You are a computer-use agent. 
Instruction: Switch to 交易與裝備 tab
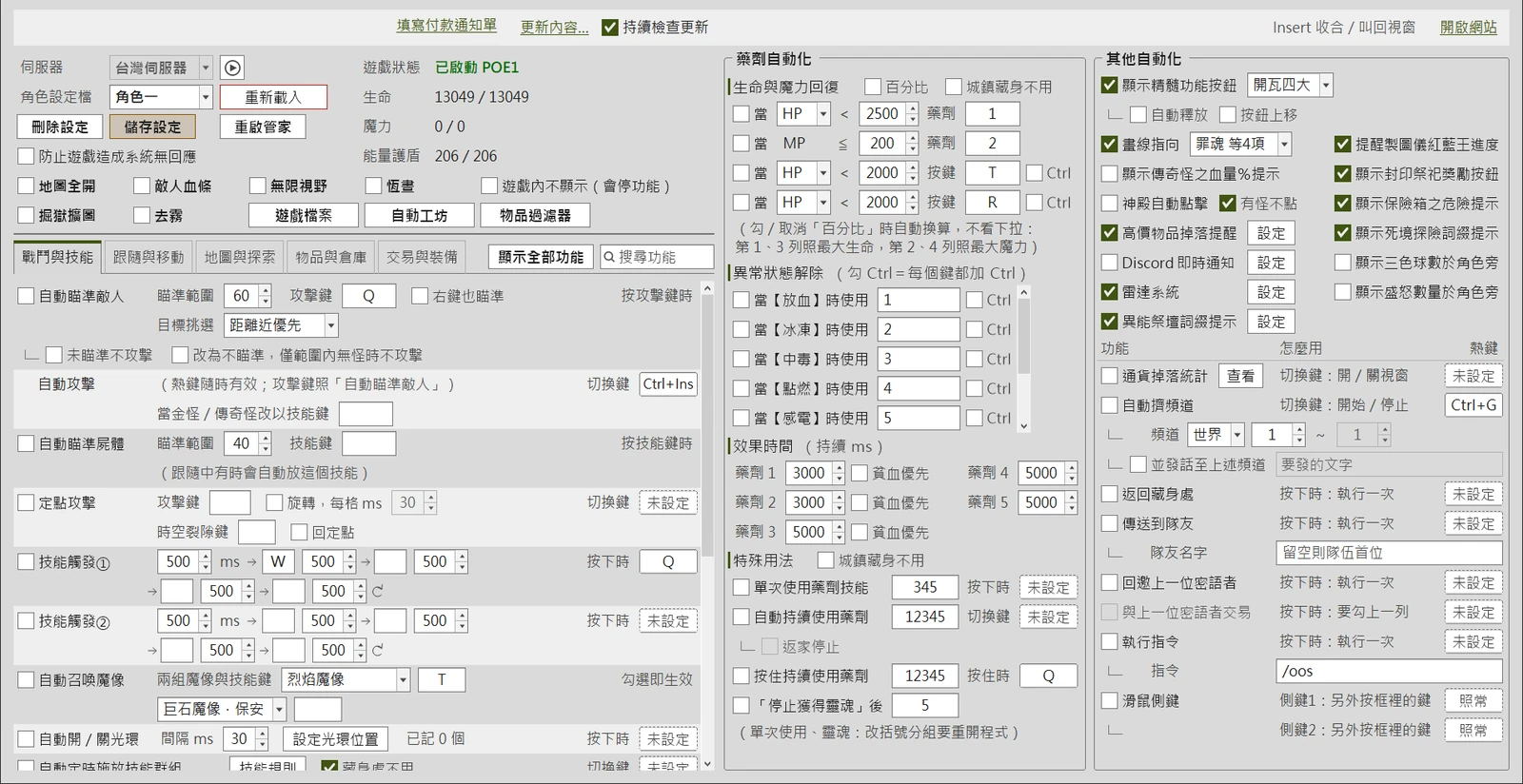[422, 257]
